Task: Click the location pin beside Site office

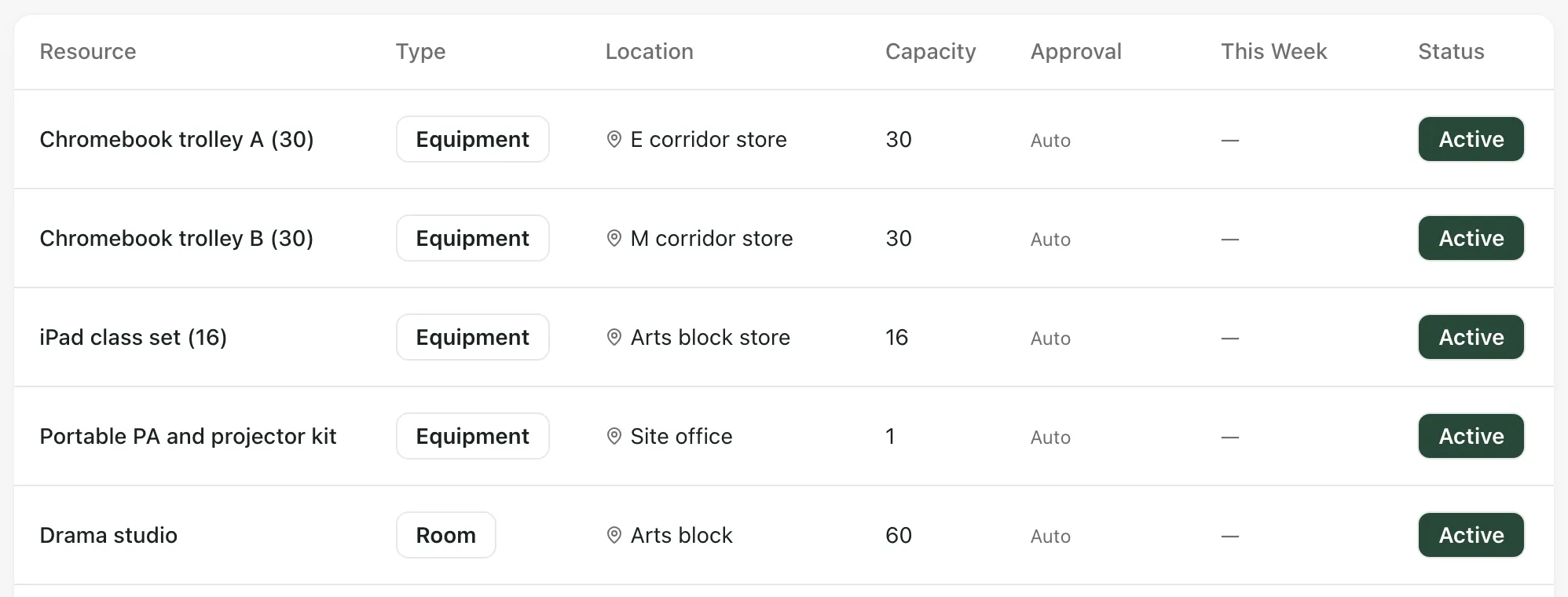Action: pyautogui.click(x=614, y=437)
